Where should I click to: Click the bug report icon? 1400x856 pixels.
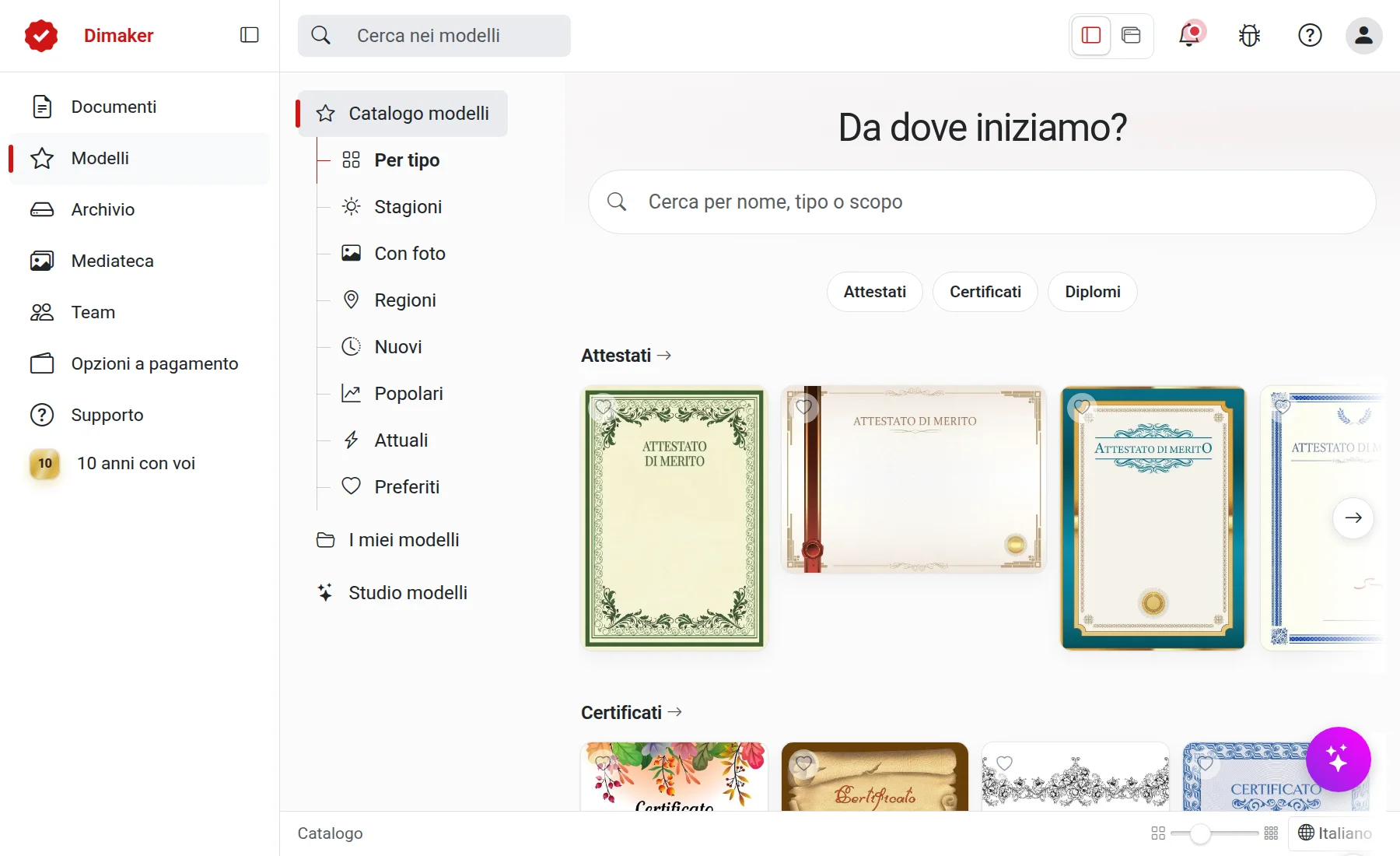click(x=1250, y=35)
